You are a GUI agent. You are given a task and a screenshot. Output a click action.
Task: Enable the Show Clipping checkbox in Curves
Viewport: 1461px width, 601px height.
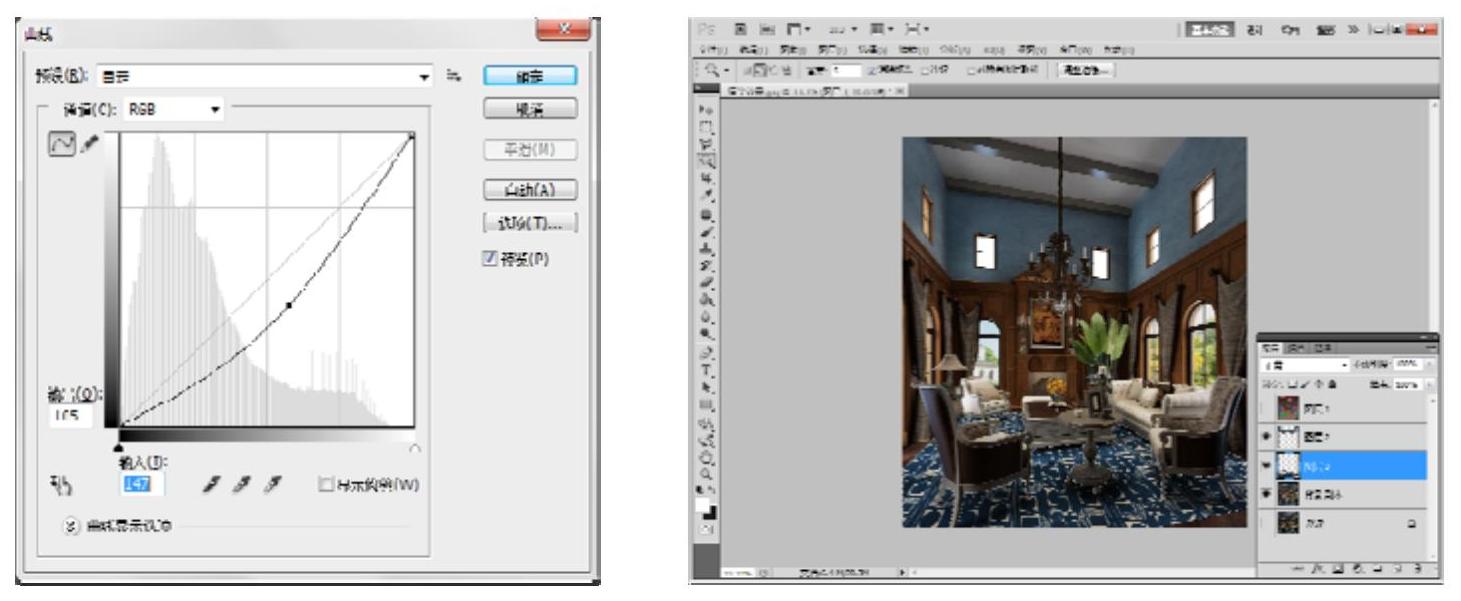325,486
